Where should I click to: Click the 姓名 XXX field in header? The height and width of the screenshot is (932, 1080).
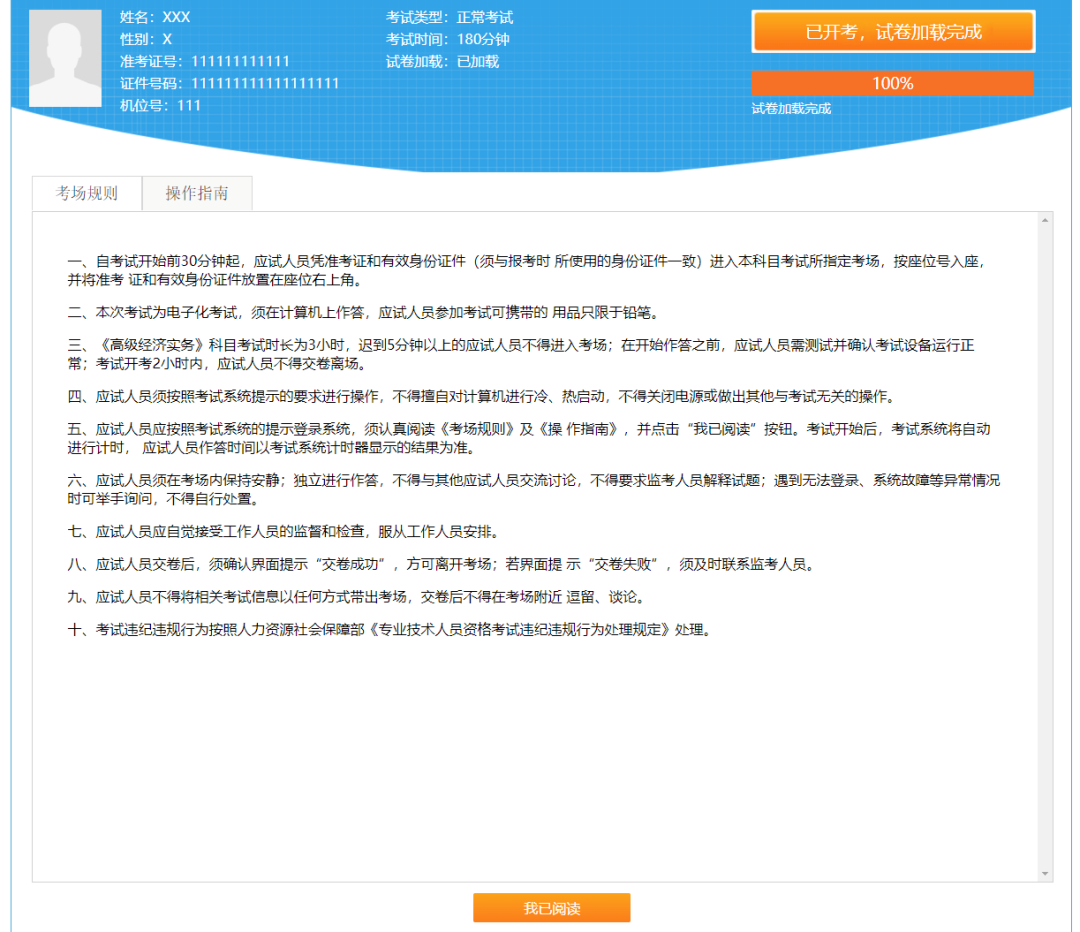pyautogui.click(x=155, y=17)
